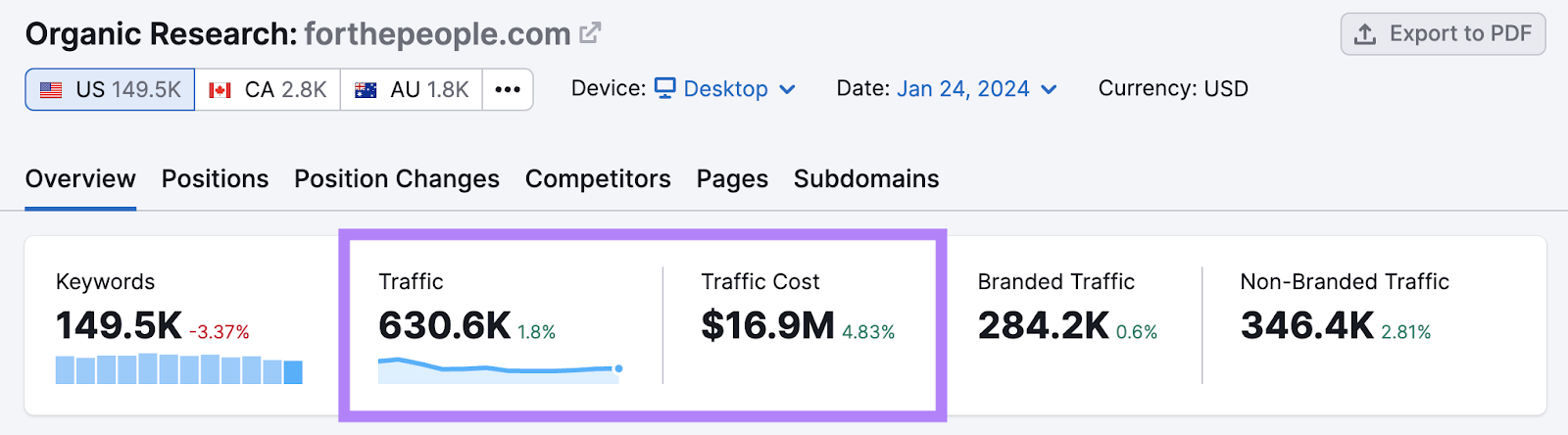
Task: Switch to the Overview tab
Action: 80,179
